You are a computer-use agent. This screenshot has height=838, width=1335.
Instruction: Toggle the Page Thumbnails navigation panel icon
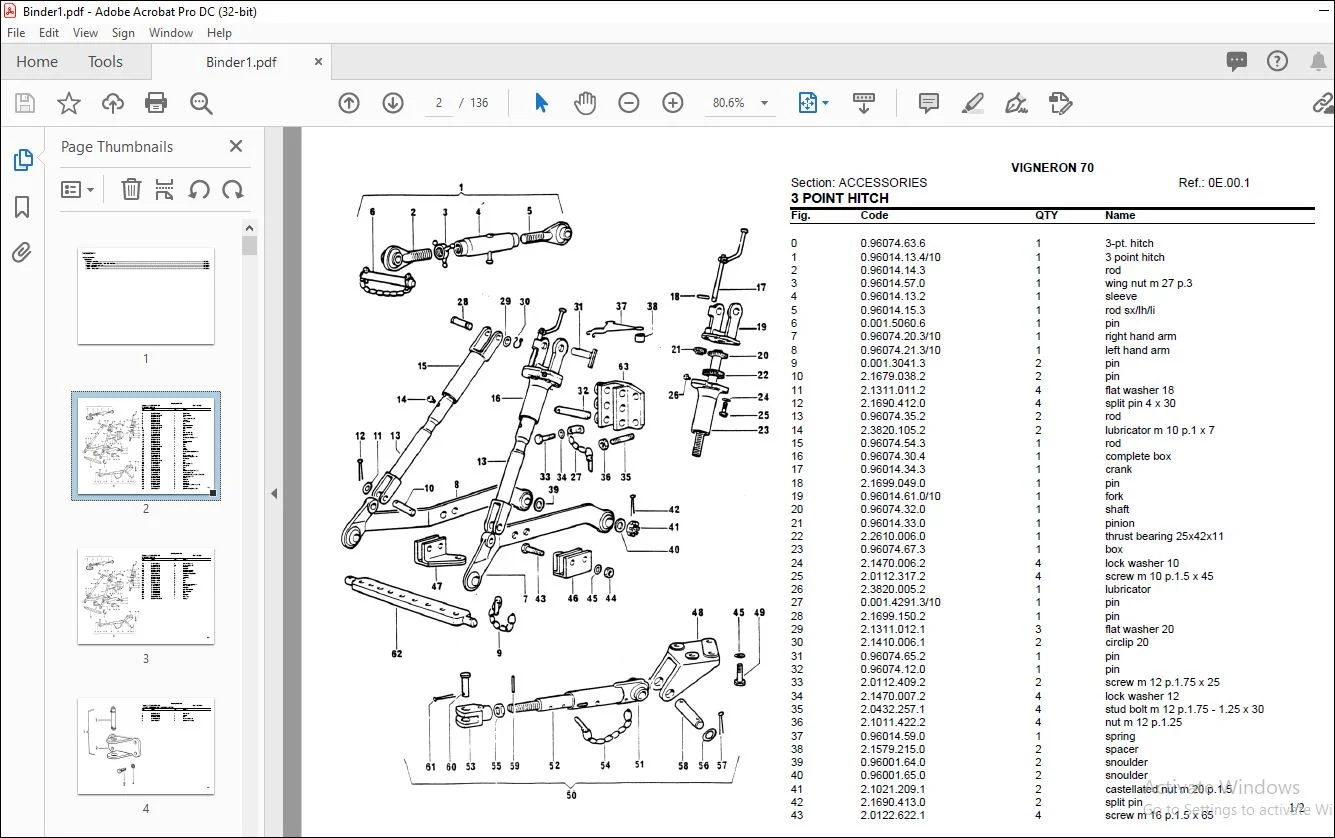pos(22,160)
